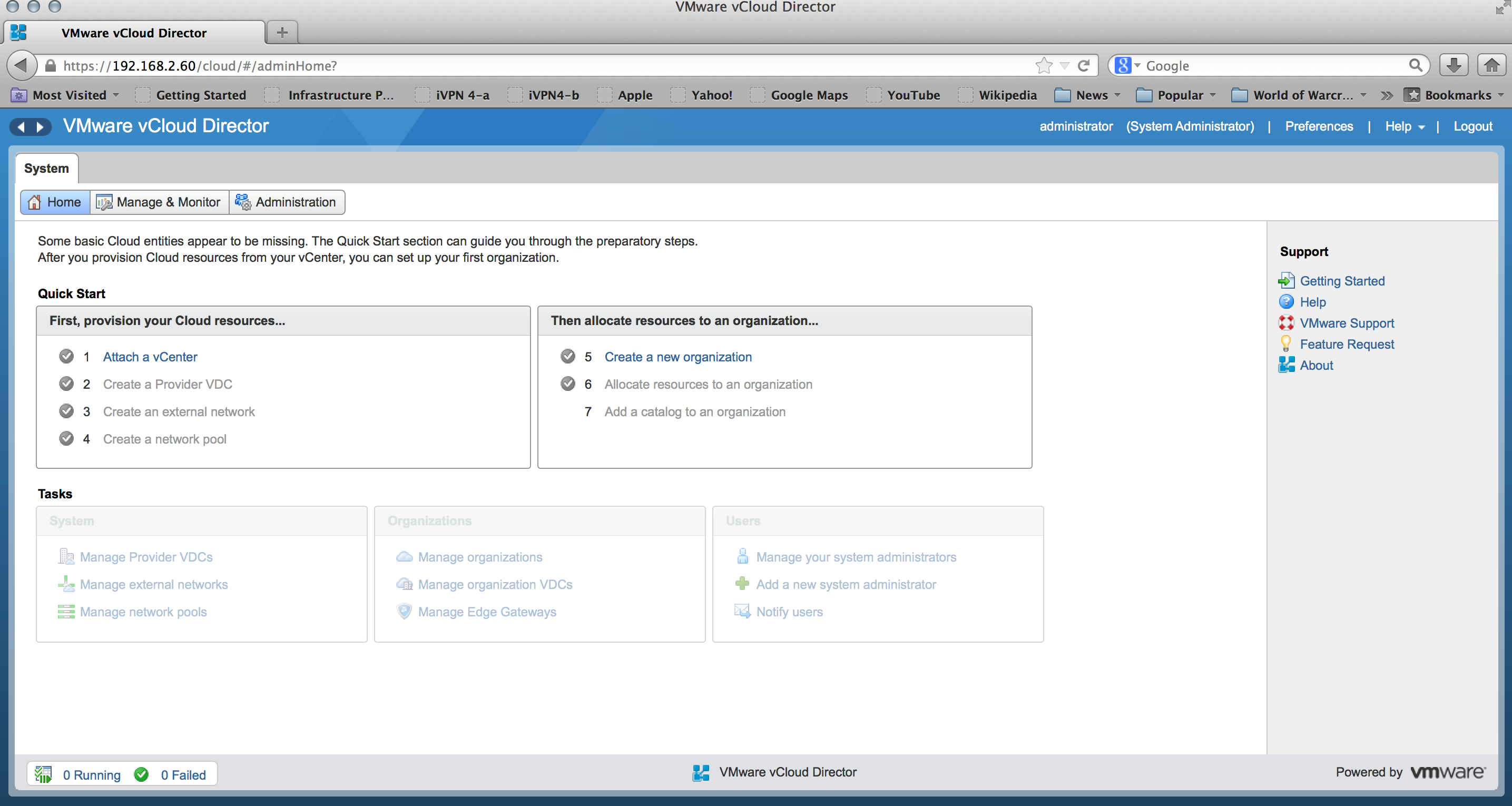Open the Most Visited bookmarks dropdown

69,95
